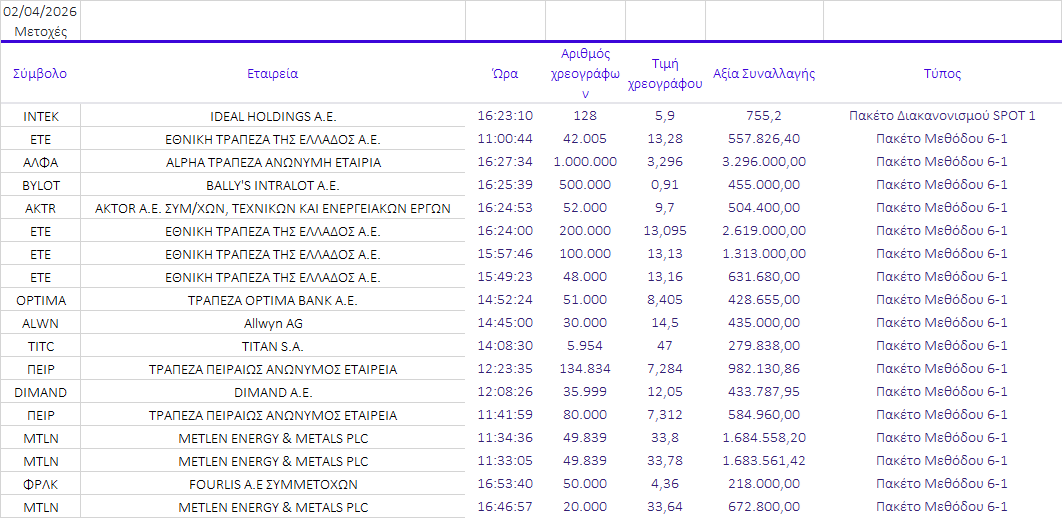Select the FOURLIS Α.Ε ΣΥΜΜΕΤΟΧΩΝ cell
Image resolution: width=1062 pixels, height=518 pixels.
pyautogui.click(x=272, y=484)
